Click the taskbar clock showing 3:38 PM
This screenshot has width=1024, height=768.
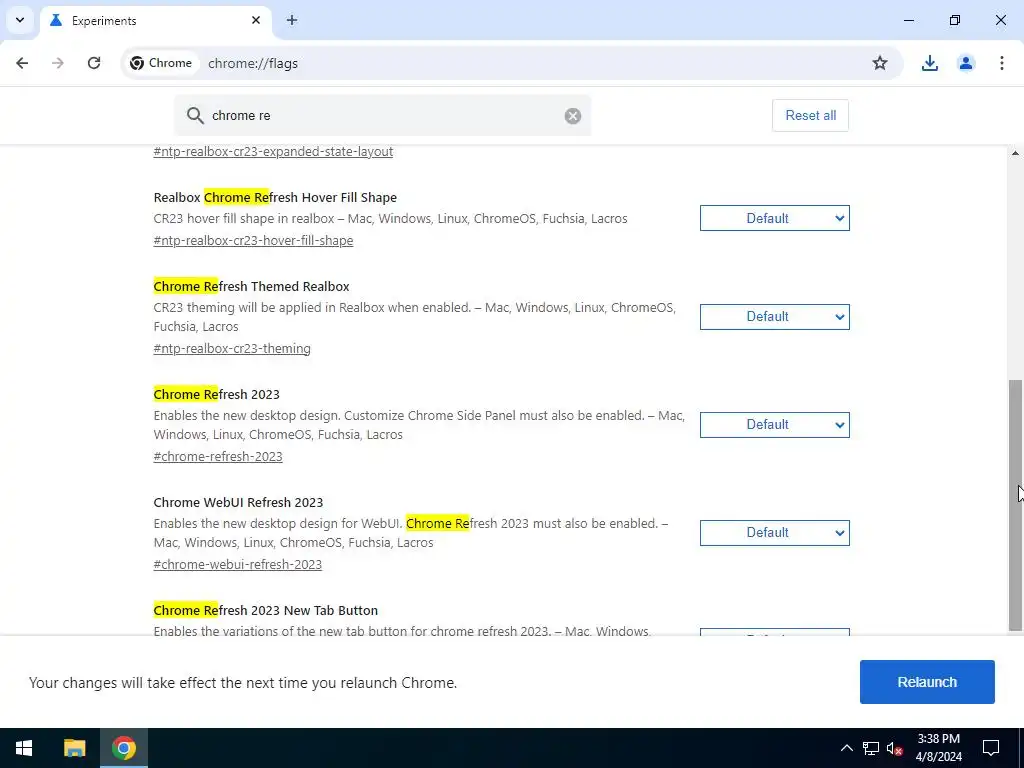pos(938,748)
